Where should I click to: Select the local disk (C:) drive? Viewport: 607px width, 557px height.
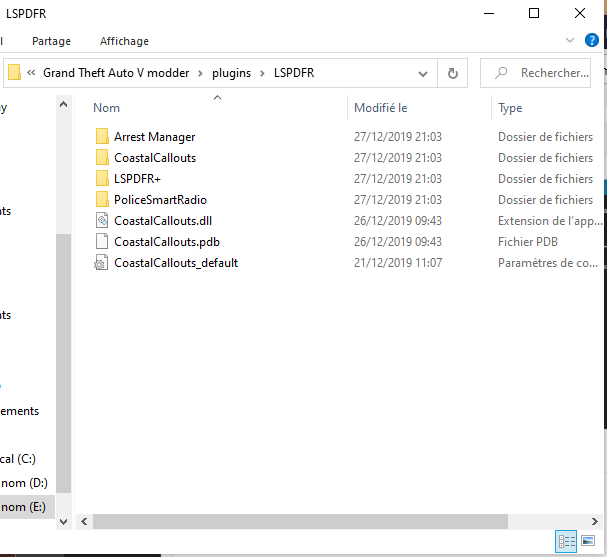pos(18,459)
